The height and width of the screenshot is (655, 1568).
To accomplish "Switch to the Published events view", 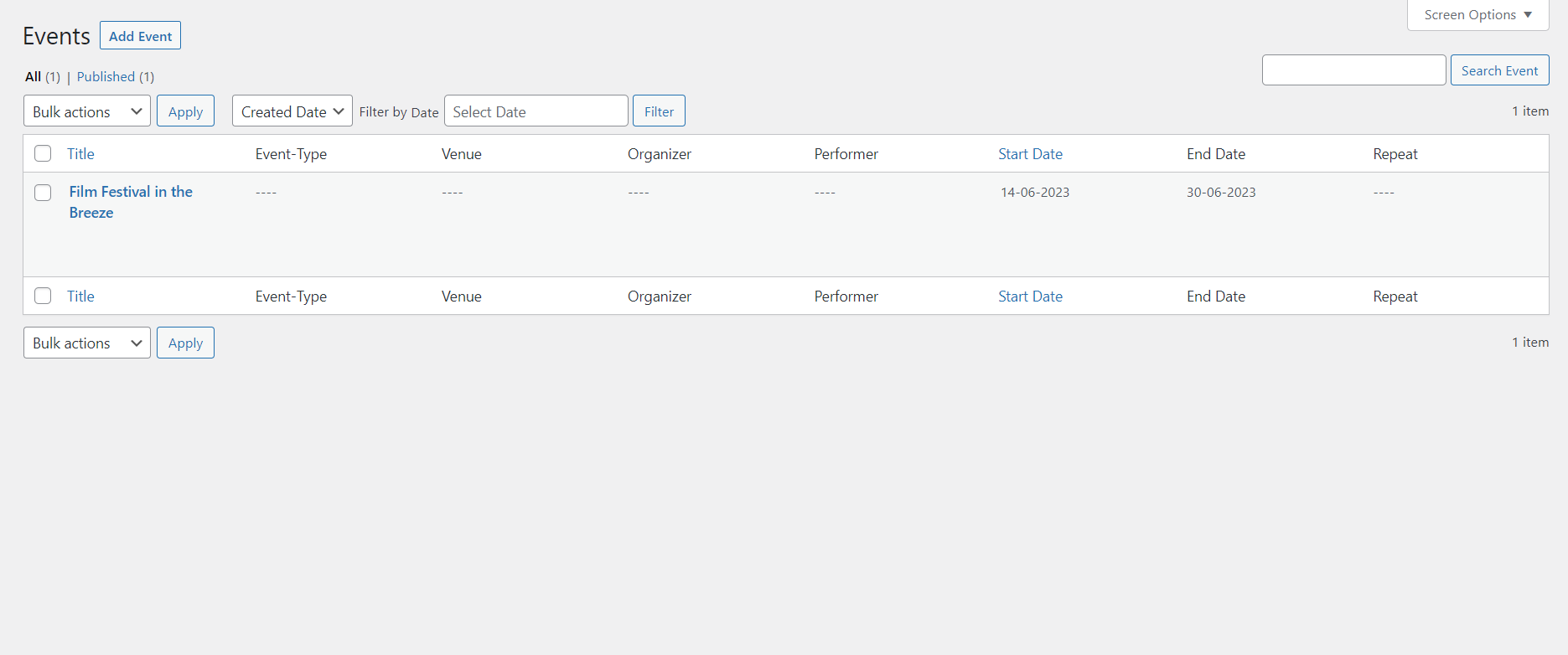I will pyautogui.click(x=106, y=76).
